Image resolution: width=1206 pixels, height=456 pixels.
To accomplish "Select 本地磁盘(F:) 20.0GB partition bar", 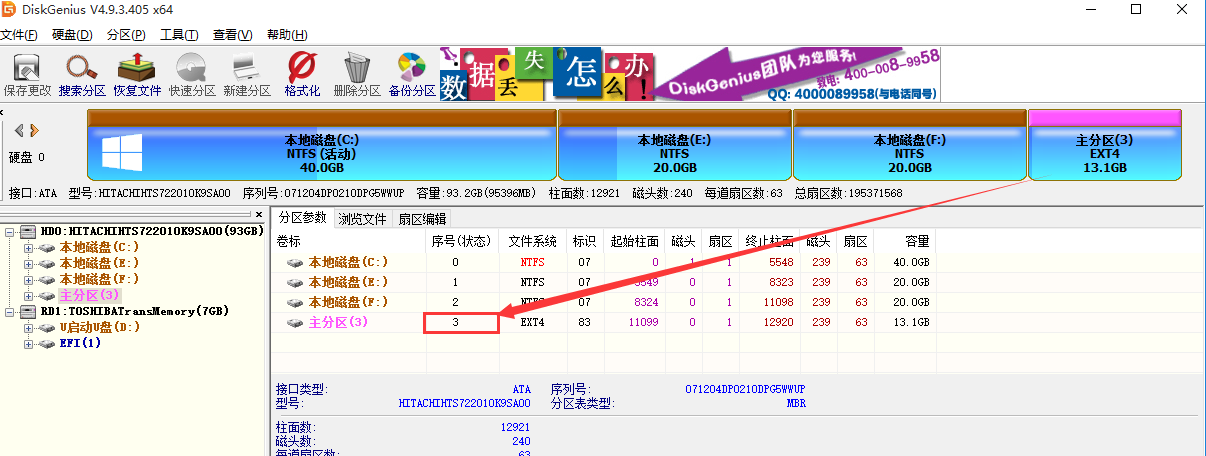I will click(910, 146).
